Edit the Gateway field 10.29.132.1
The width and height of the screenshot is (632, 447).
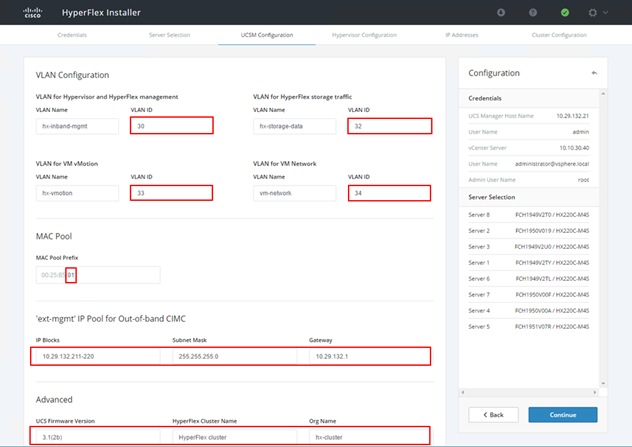pos(369,356)
